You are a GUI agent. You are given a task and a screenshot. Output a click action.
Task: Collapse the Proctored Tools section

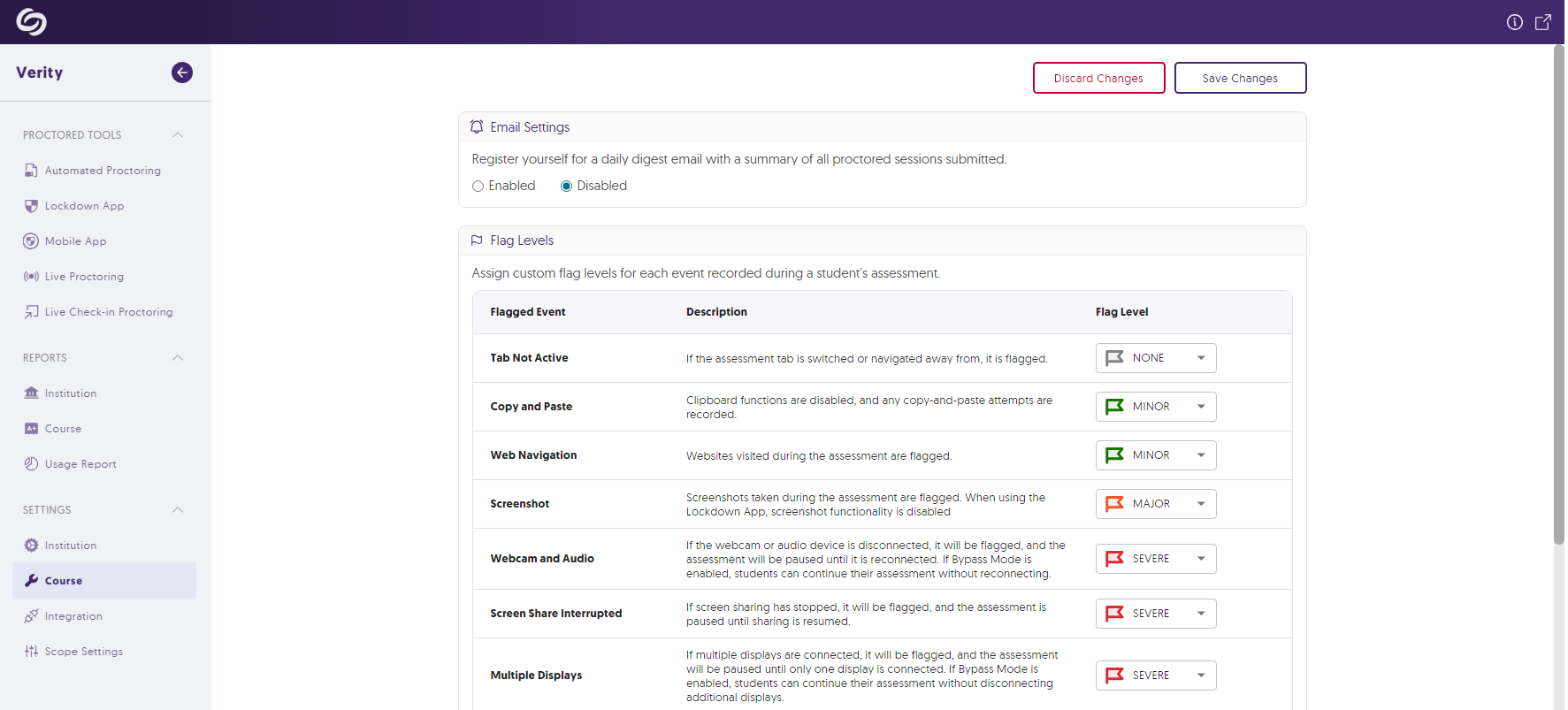(x=178, y=135)
